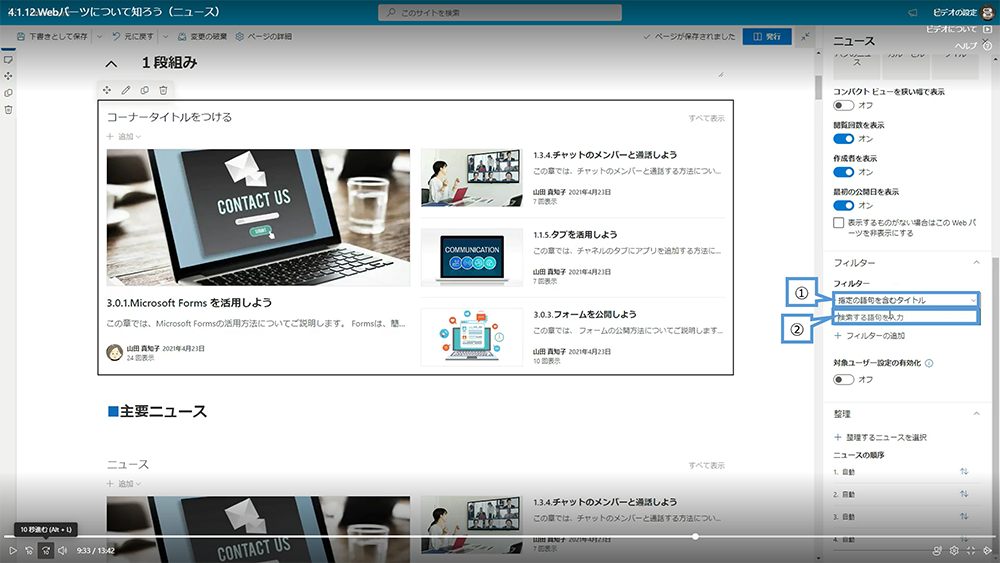The image size is (1000, 563).
Task: Click the ■主要ニュース heading text
Action: [x=158, y=411]
